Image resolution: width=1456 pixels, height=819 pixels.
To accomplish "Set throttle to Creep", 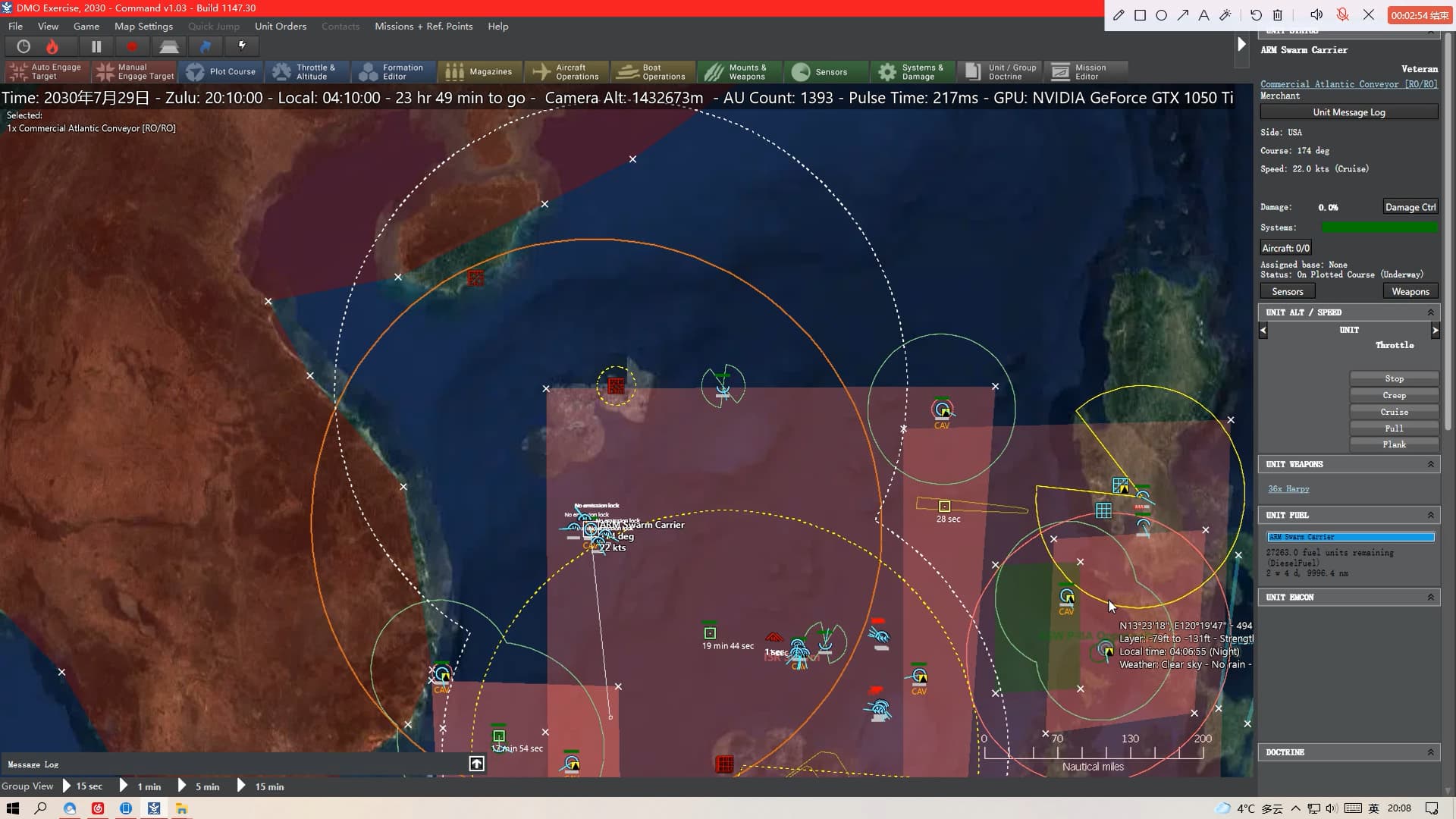I will (x=1394, y=395).
